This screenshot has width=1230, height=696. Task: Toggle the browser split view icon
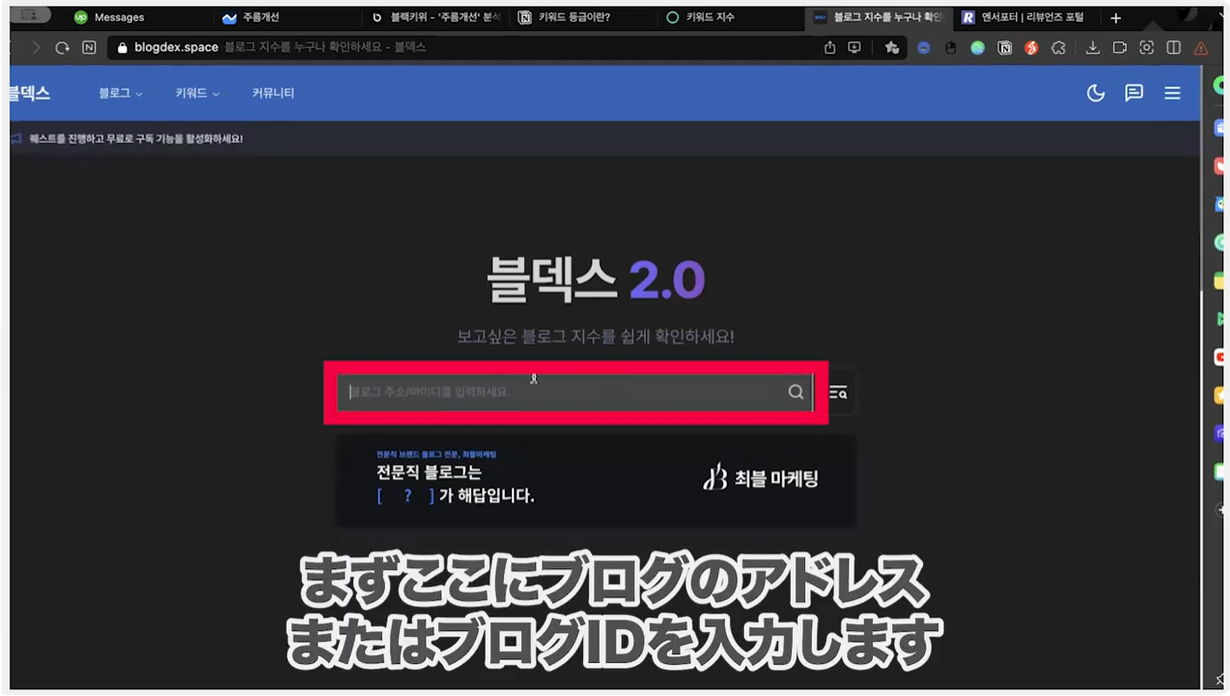pyautogui.click(x=1174, y=48)
